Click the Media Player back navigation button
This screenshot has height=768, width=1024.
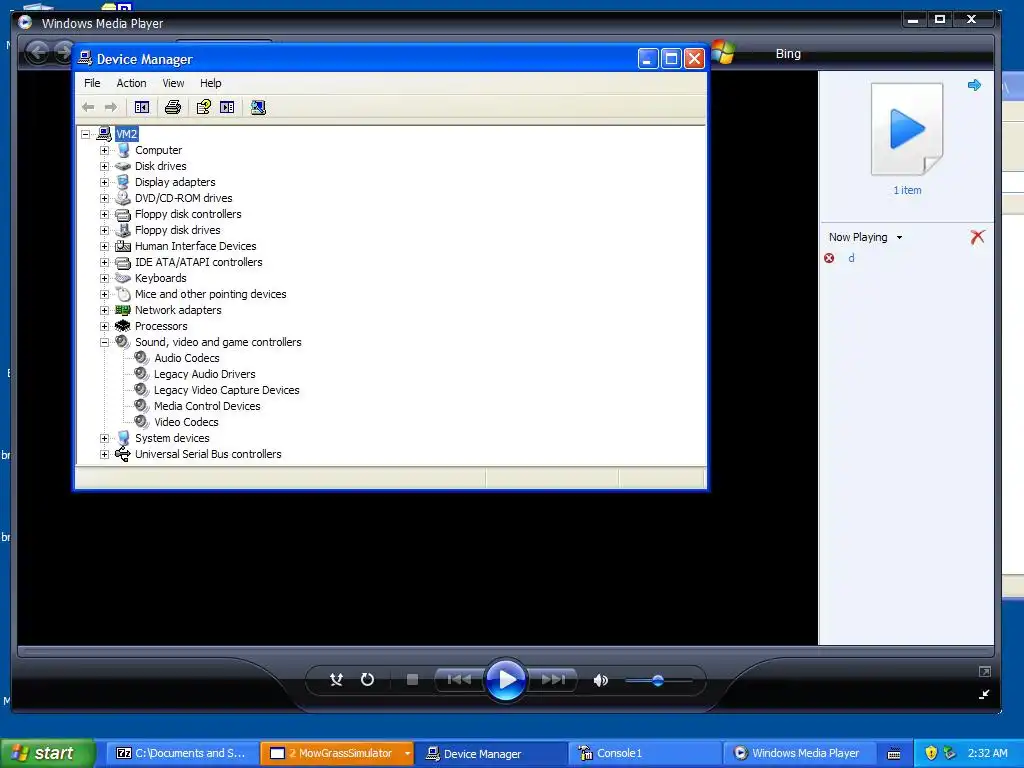point(37,52)
